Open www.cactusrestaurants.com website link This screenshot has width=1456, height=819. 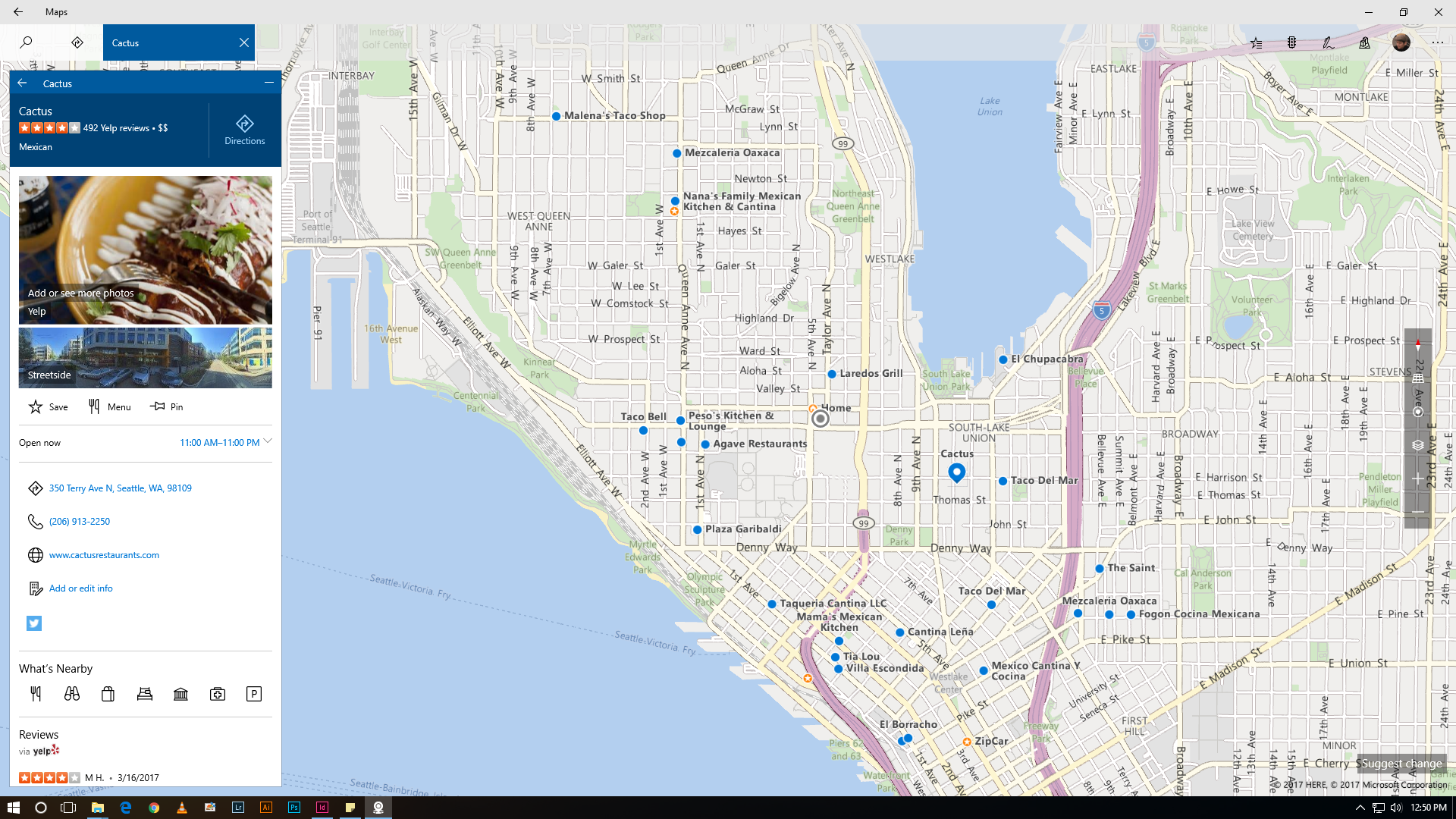click(x=104, y=555)
